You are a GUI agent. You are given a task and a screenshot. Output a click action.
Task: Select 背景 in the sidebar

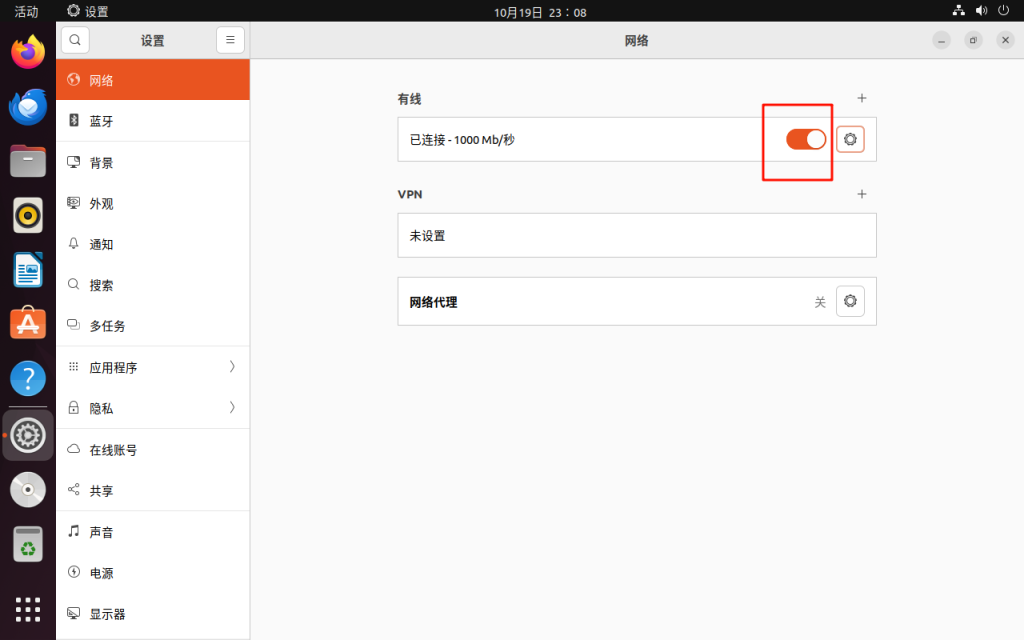152,163
